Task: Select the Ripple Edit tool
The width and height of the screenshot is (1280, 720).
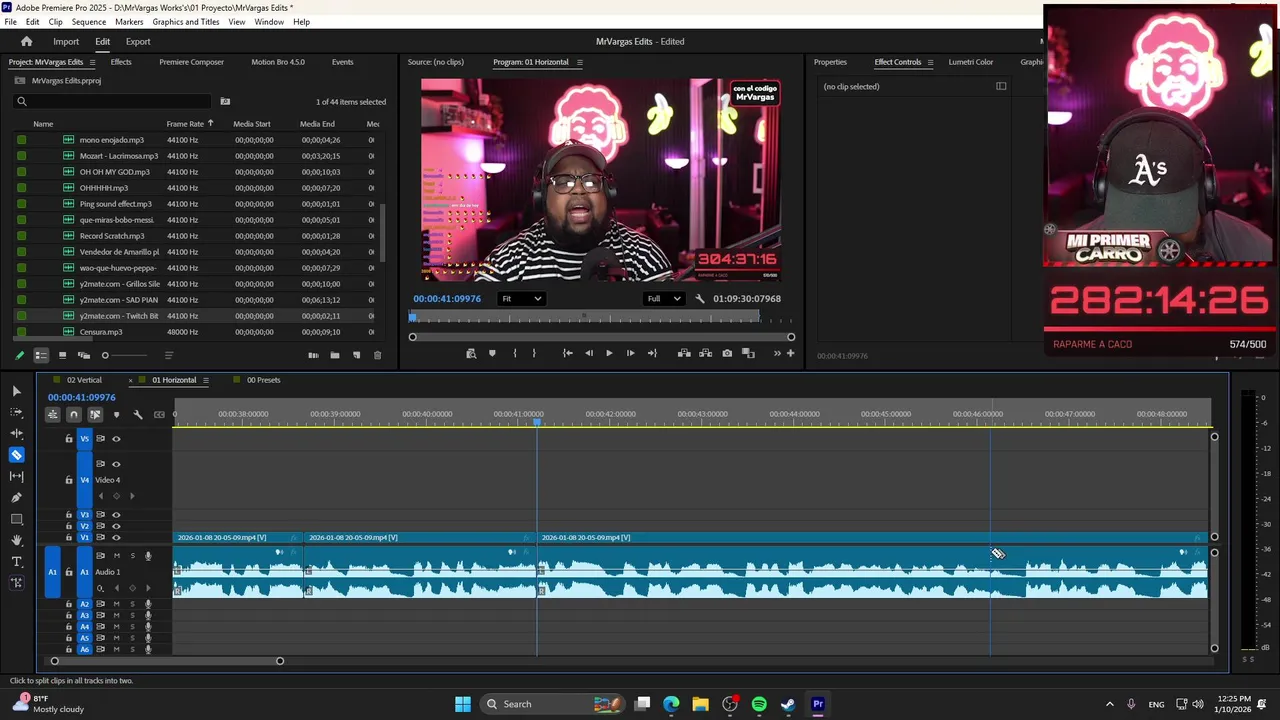Action: point(16,433)
